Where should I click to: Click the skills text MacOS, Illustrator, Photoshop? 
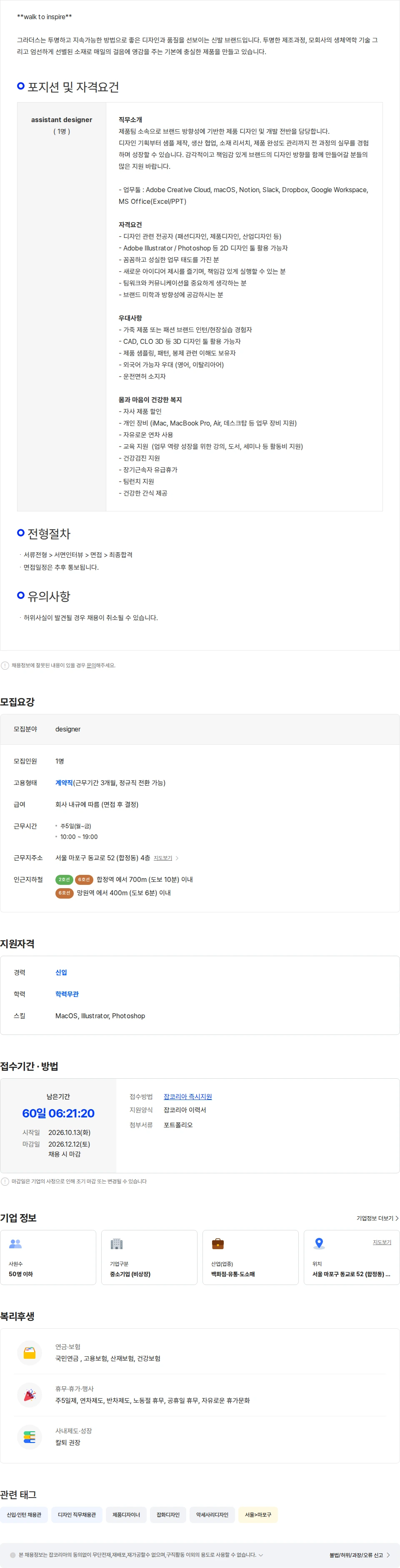(100, 1016)
